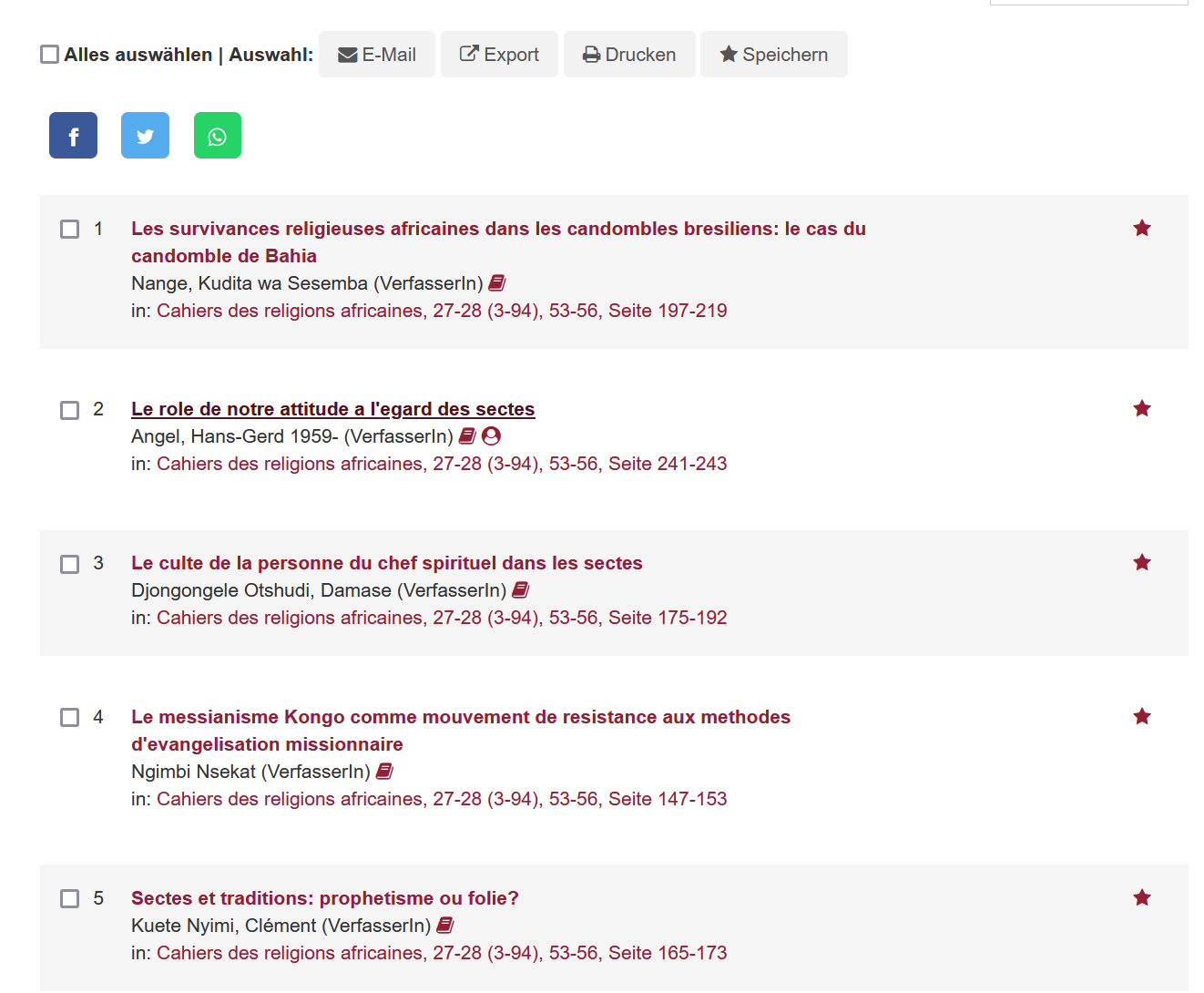
Task: Save selection with Speichern
Action: pyautogui.click(x=774, y=55)
